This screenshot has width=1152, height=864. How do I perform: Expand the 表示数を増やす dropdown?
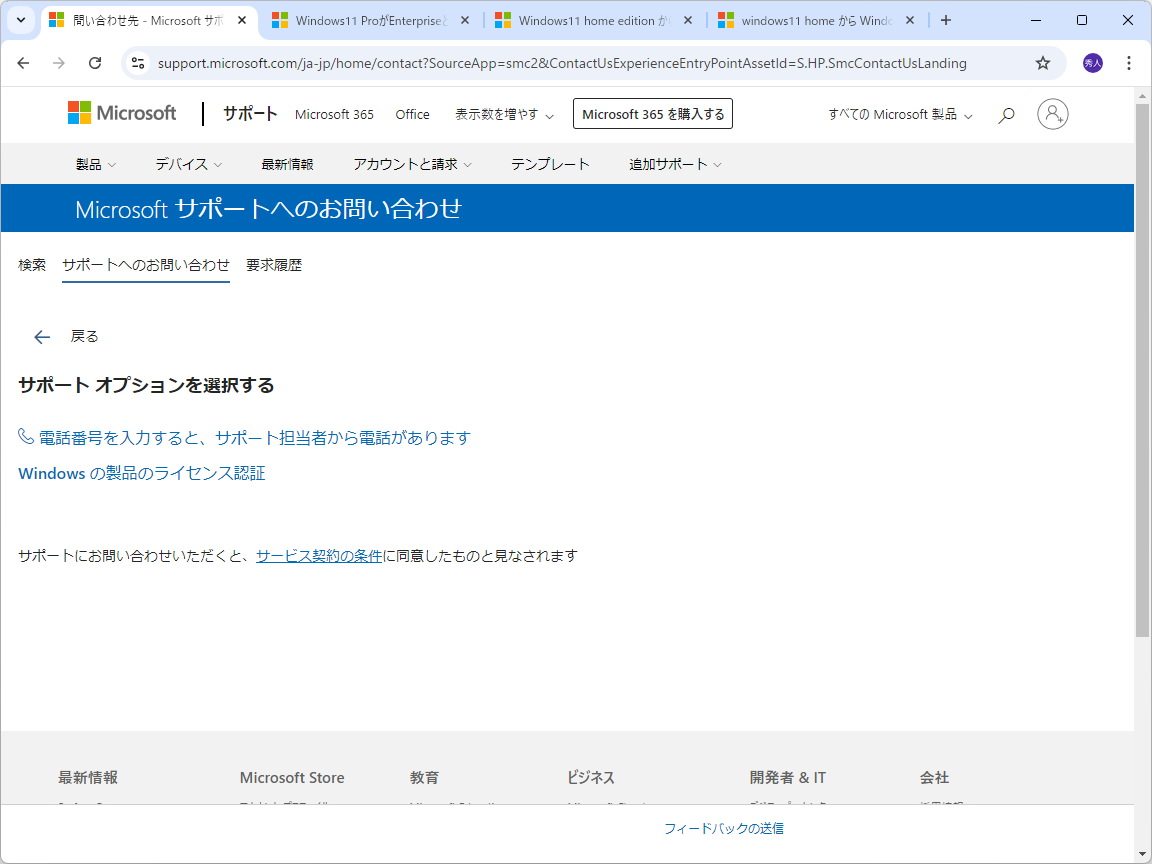504,114
